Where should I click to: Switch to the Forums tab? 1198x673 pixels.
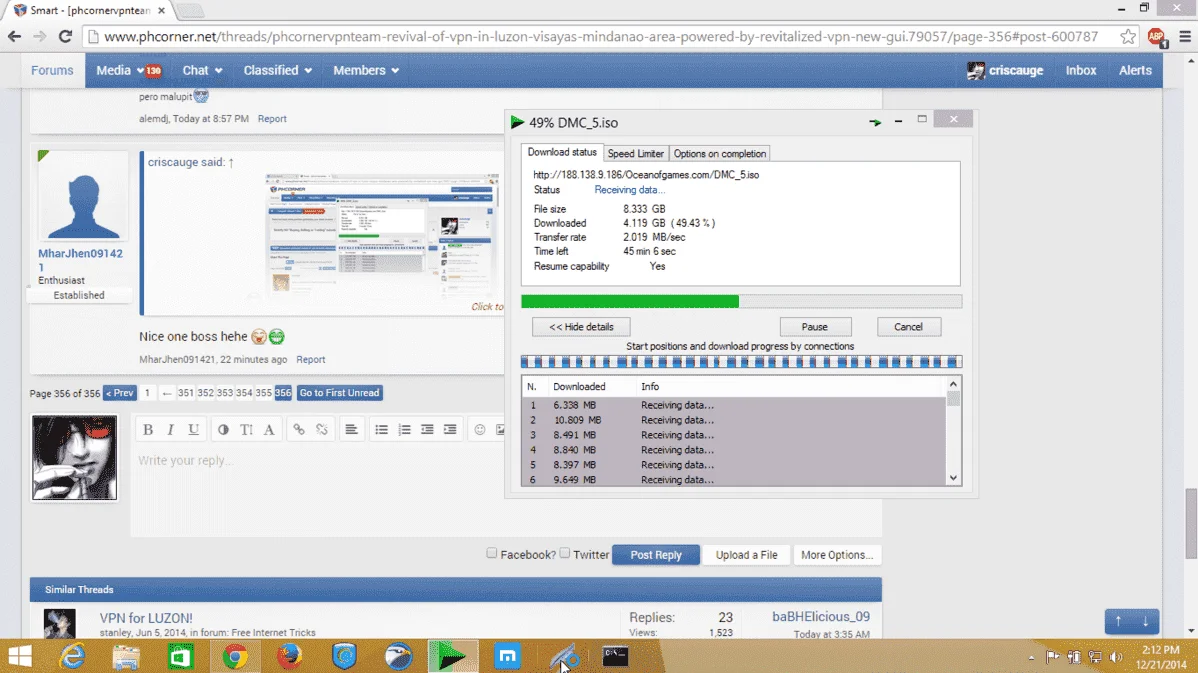click(52, 70)
